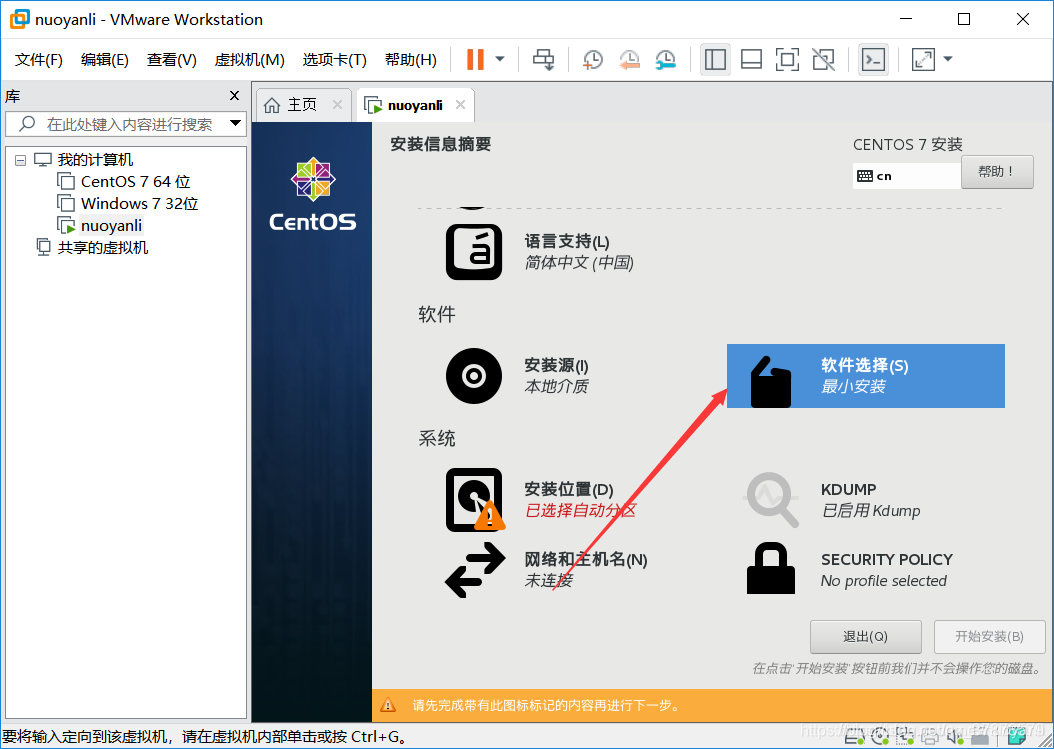This screenshot has width=1054, height=749.
Task: Select CentOS 7 64 位 virtual machine
Action: click(135, 182)
